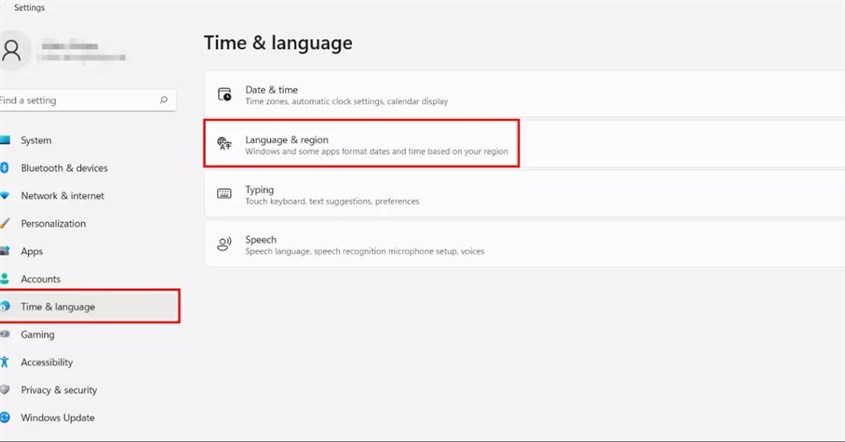Open the Typing settings
Viewport: 845px width, 442px height.
click(524, 194)
